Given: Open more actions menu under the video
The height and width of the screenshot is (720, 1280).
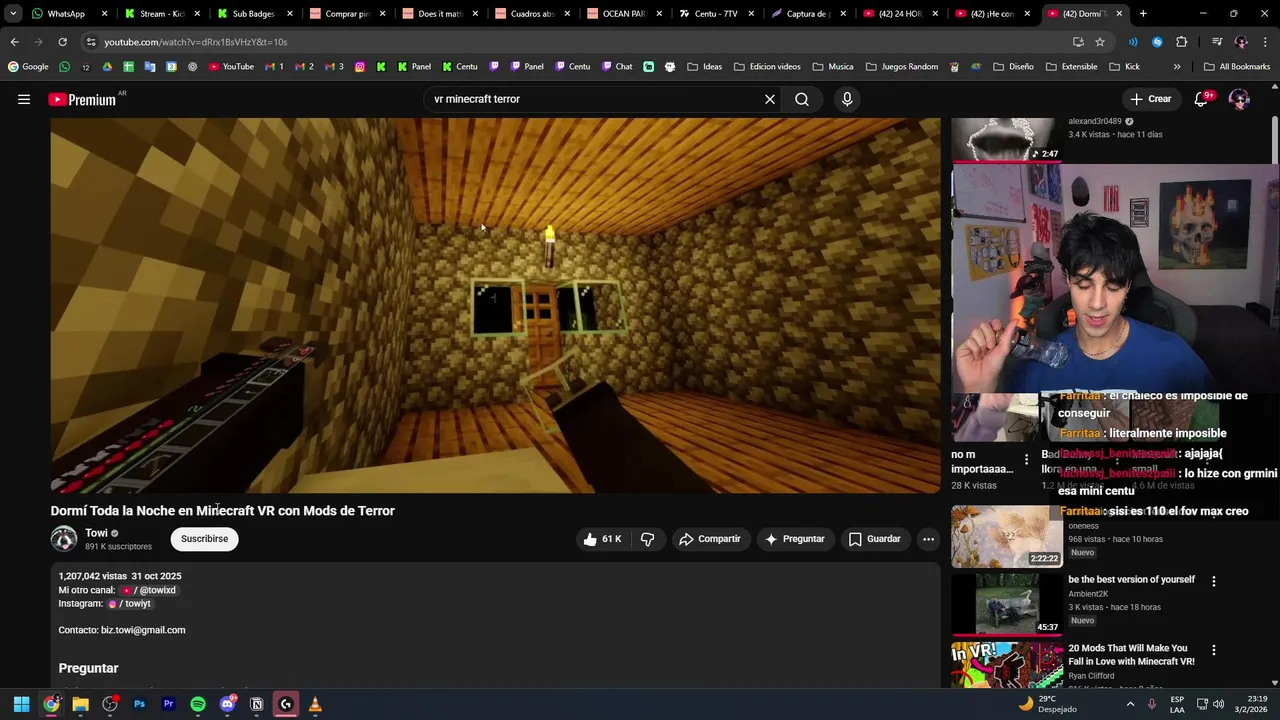Looking at the screenshot, I should (x=928, y=539).
